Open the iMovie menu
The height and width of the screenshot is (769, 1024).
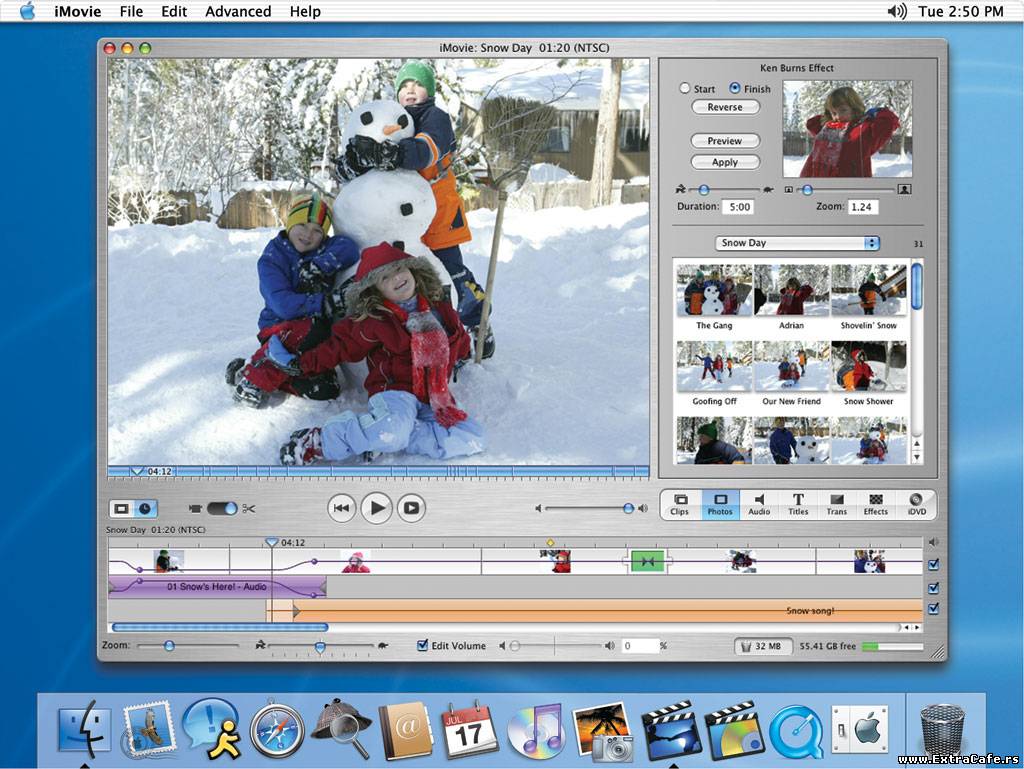77,11
